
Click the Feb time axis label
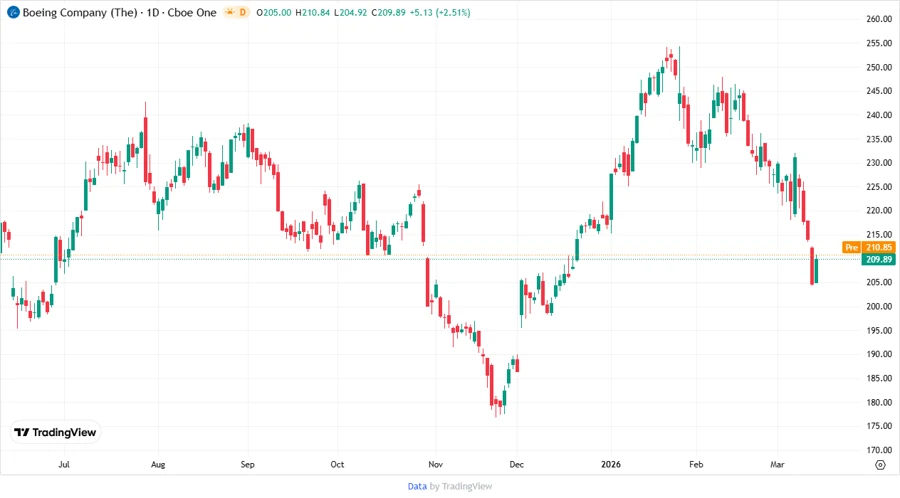[x=696, y=464]
